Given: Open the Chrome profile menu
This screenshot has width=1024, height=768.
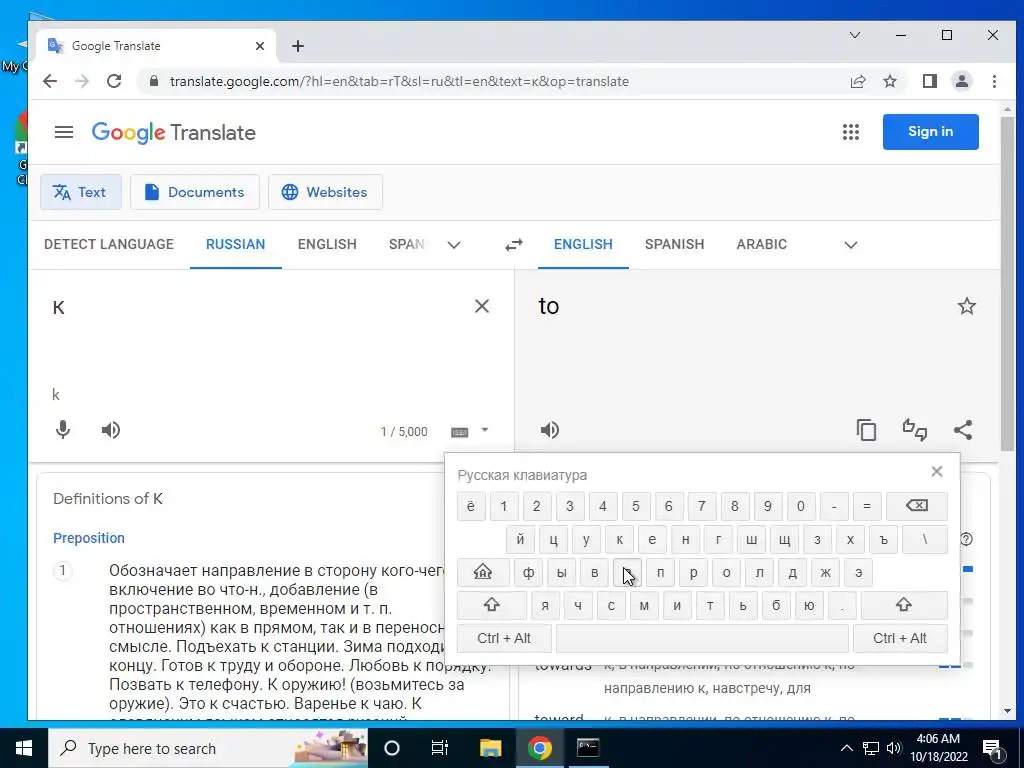Looking at the screenshot, I should pos(962,82).
